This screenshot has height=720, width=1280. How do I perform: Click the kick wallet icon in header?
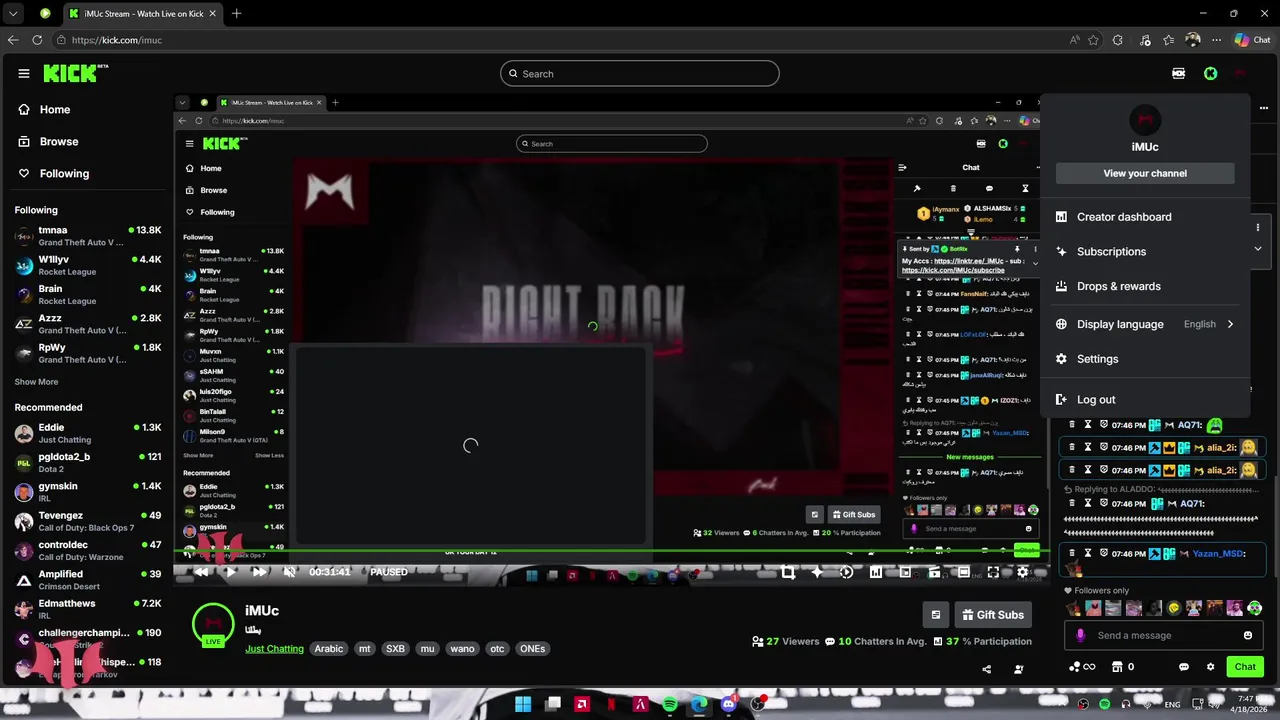(1178, 73)
